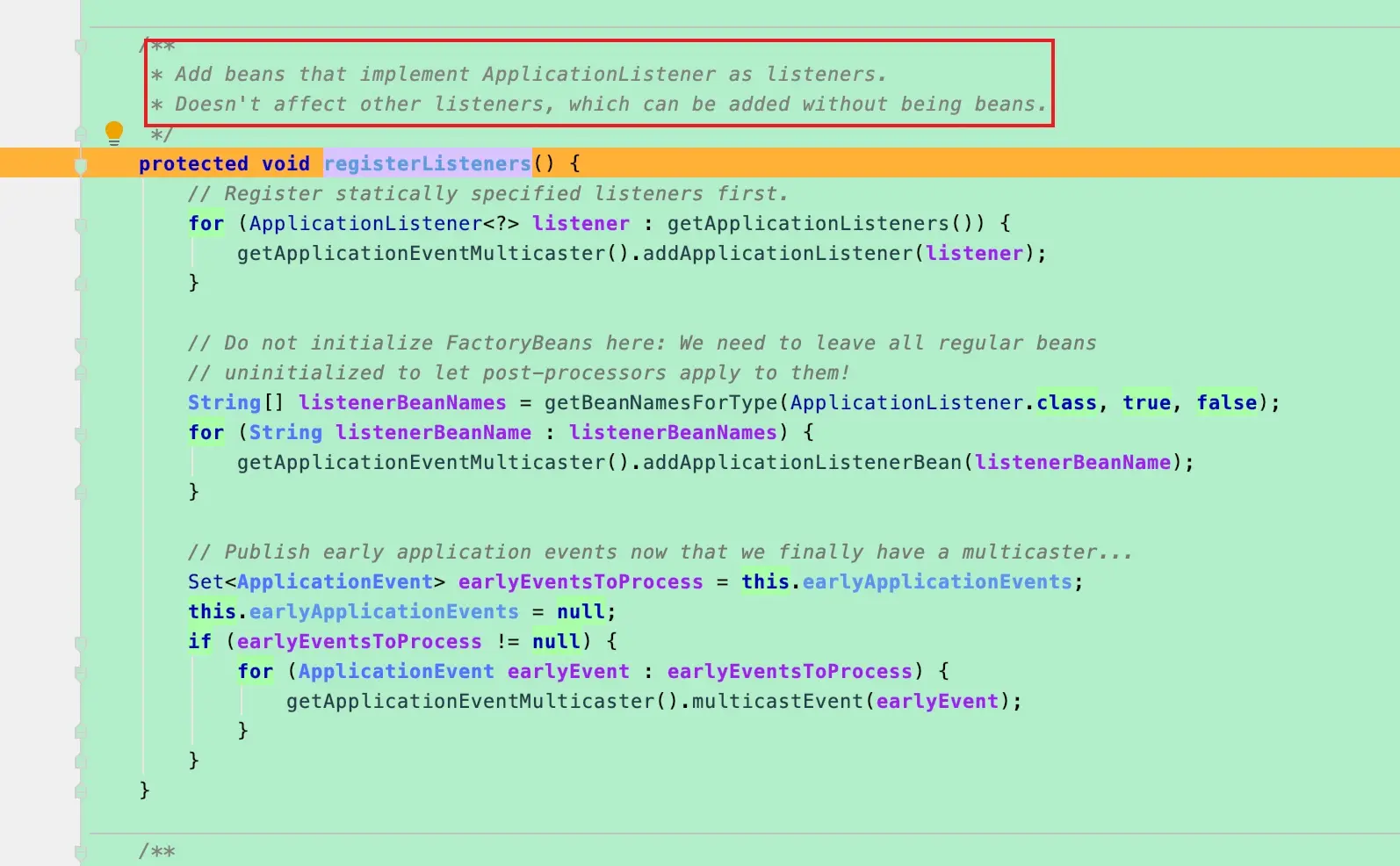The image size is (1400, 866).
Task: Click the 'ApplicationListener<?>' type in first loop
Action: (x=384, y=223)
